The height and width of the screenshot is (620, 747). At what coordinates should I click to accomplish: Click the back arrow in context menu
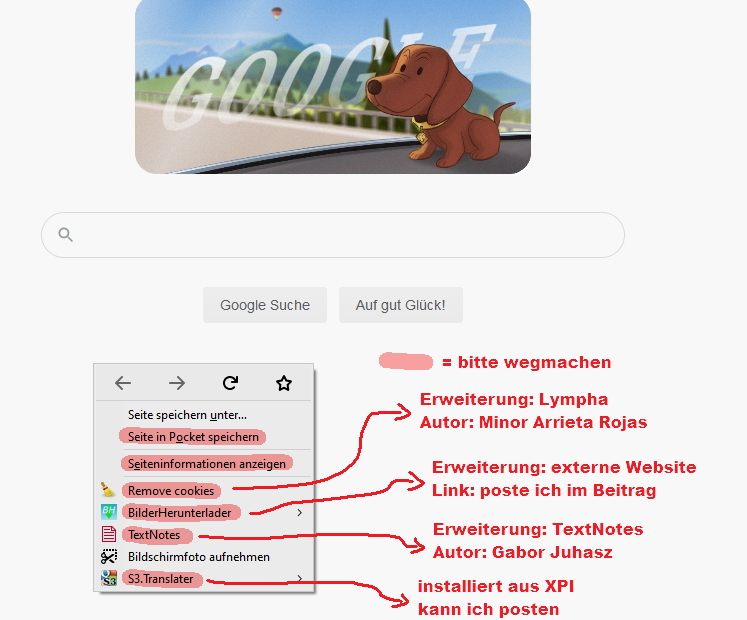pos(123,383)
